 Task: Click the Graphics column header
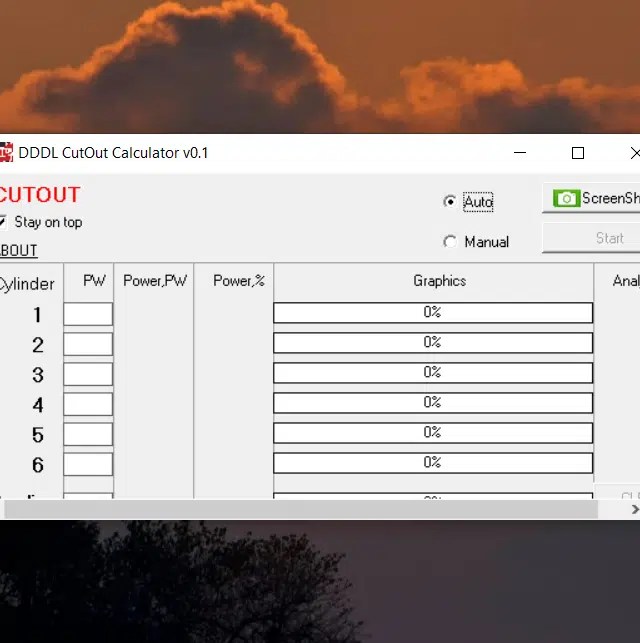coord(440,281)
